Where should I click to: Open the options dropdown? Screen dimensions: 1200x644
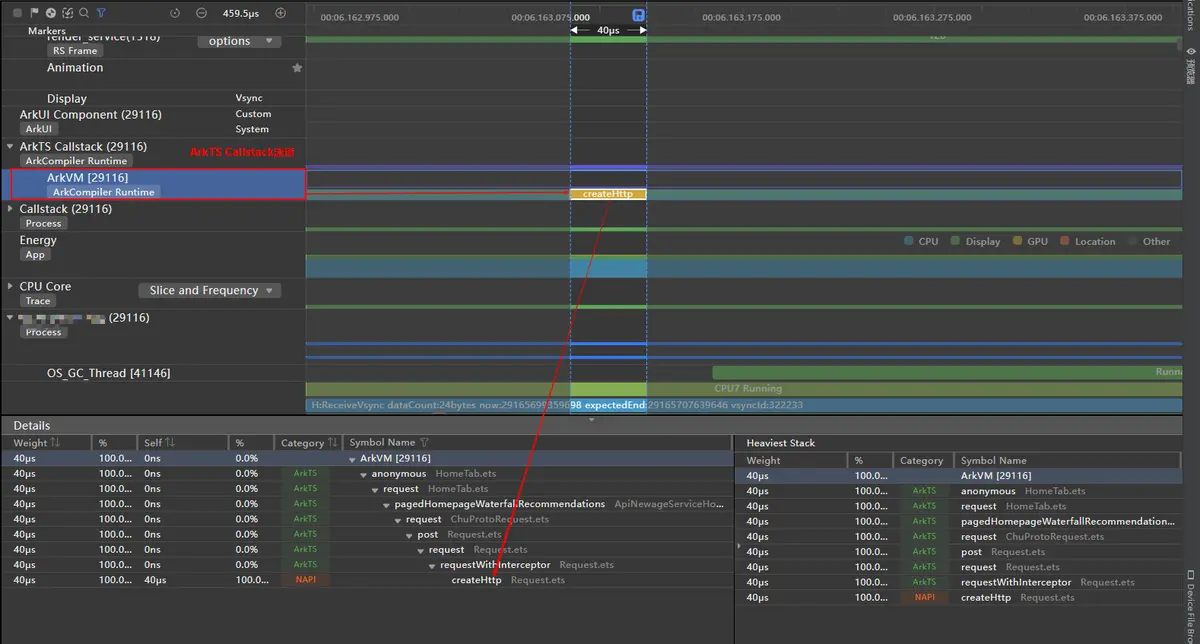tap(239, 41)
